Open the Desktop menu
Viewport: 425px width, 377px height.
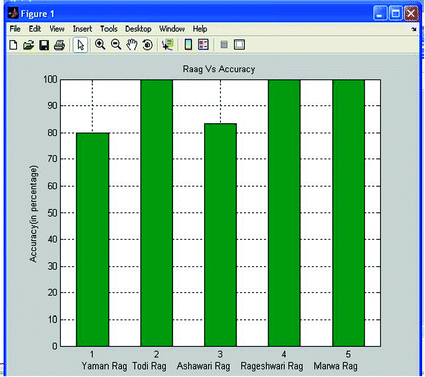[x=138, y=29]
